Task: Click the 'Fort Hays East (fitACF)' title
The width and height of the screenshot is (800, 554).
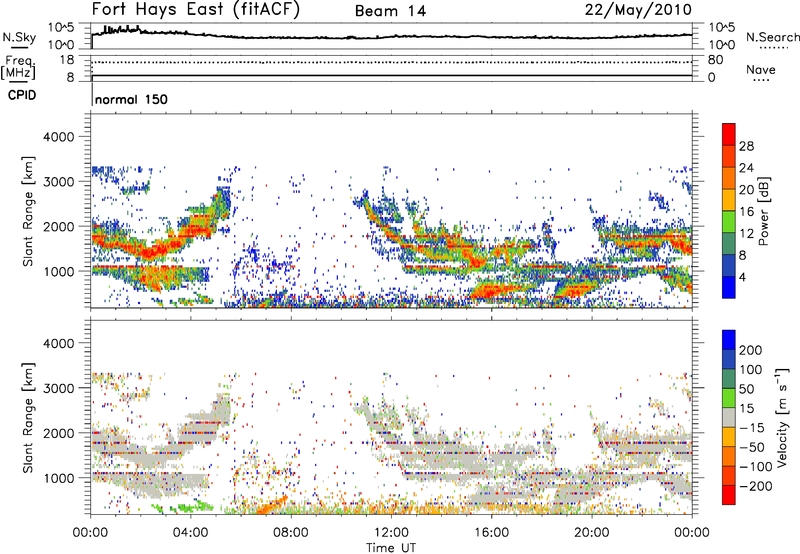Action: click(196, 10)
